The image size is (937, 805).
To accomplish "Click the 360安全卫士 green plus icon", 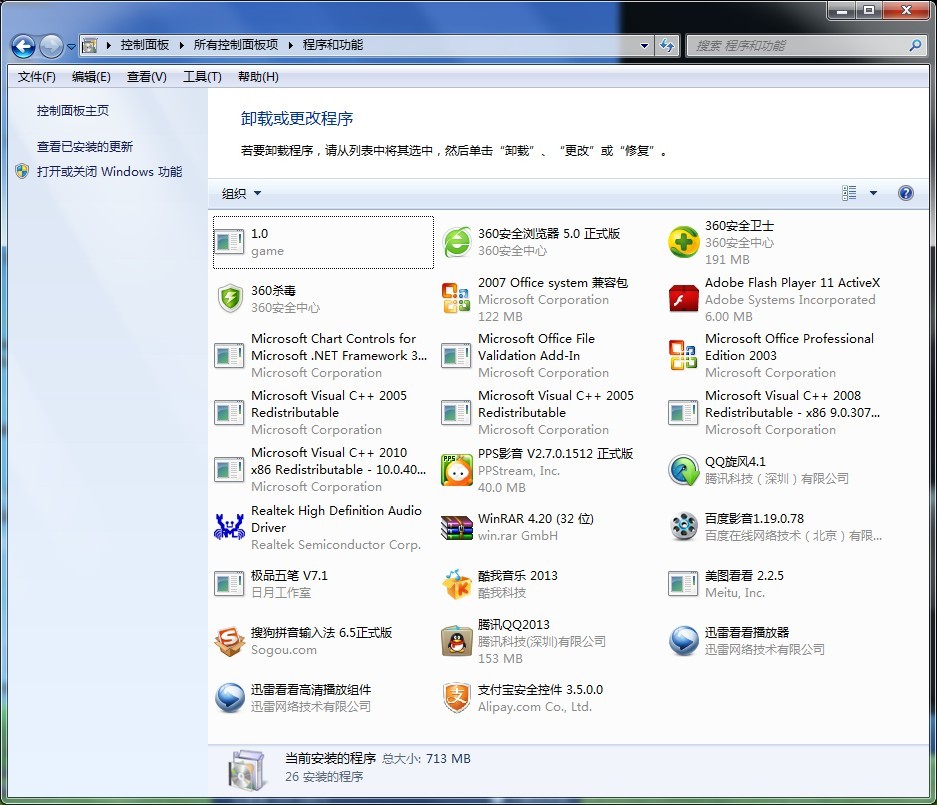I will (x=683, y=242).
